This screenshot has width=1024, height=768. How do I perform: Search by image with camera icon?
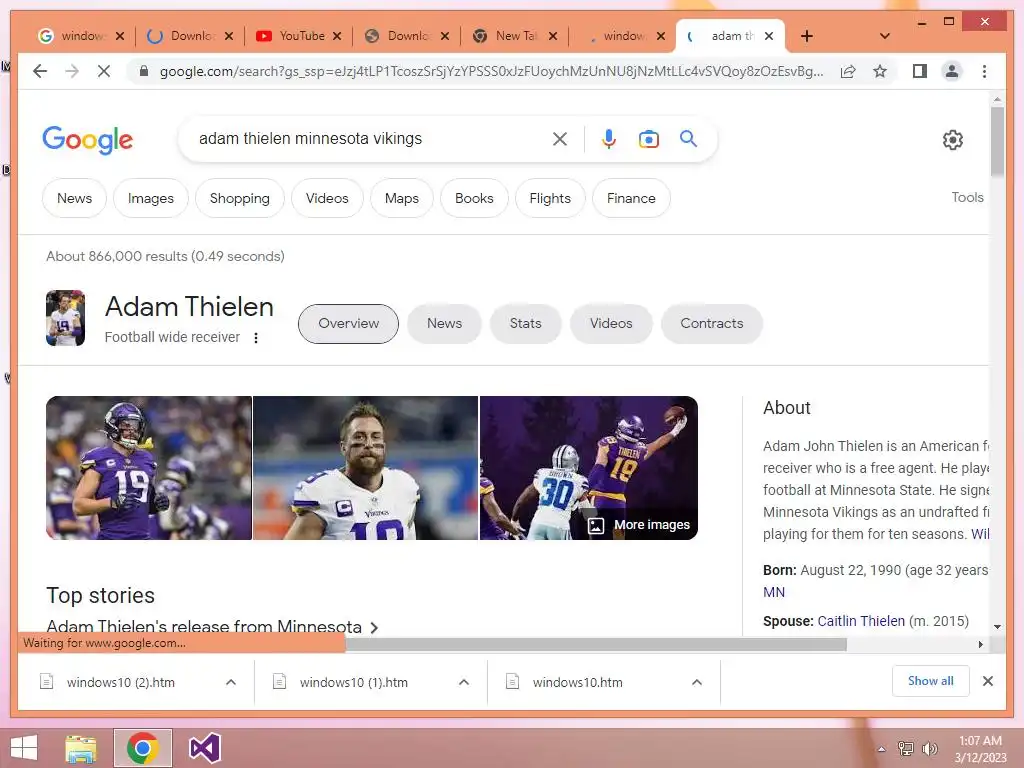tap(648, 138)
